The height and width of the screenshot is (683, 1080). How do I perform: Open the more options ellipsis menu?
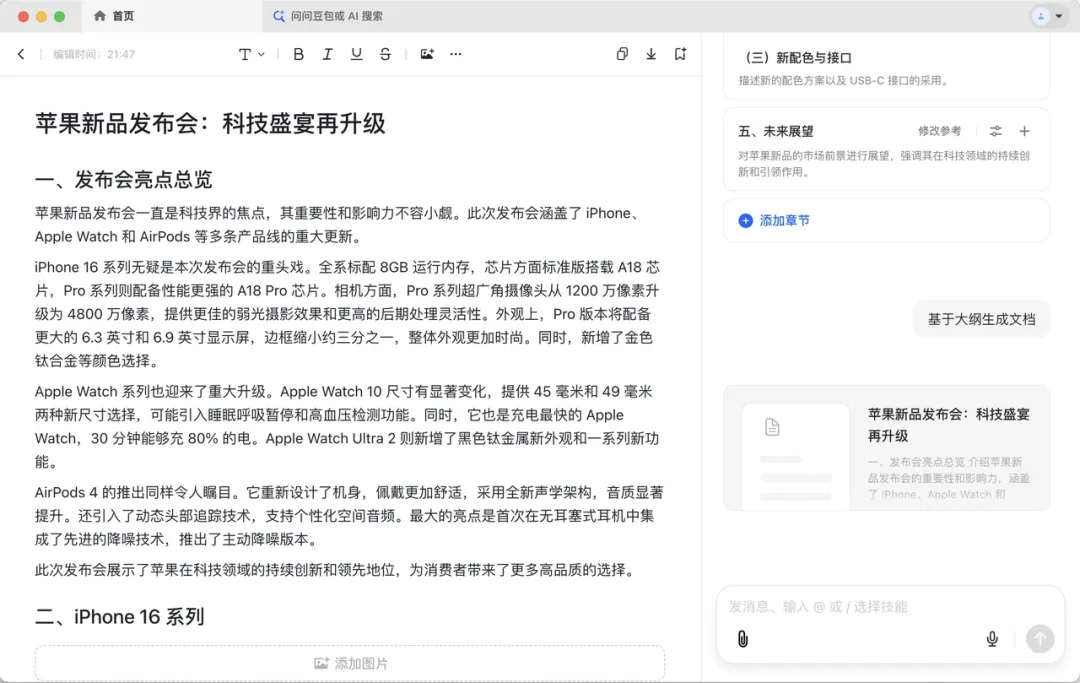[456, 54]
